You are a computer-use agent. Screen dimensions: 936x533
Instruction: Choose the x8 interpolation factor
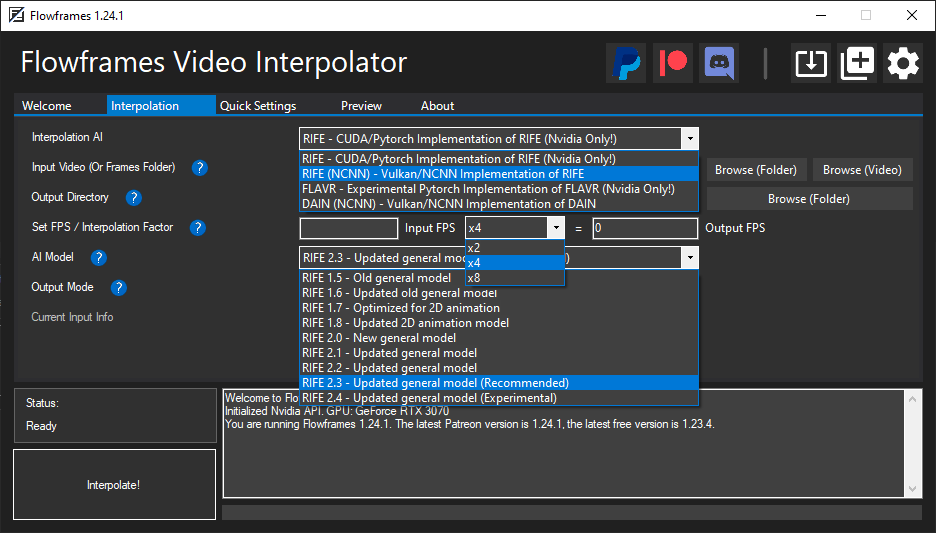(515, 278)
